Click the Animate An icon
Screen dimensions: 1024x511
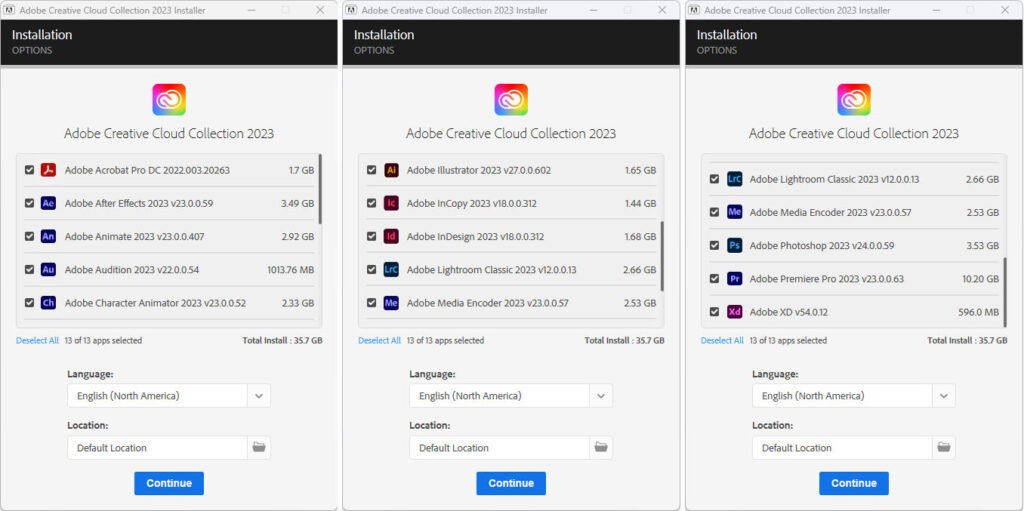[48, 237]
